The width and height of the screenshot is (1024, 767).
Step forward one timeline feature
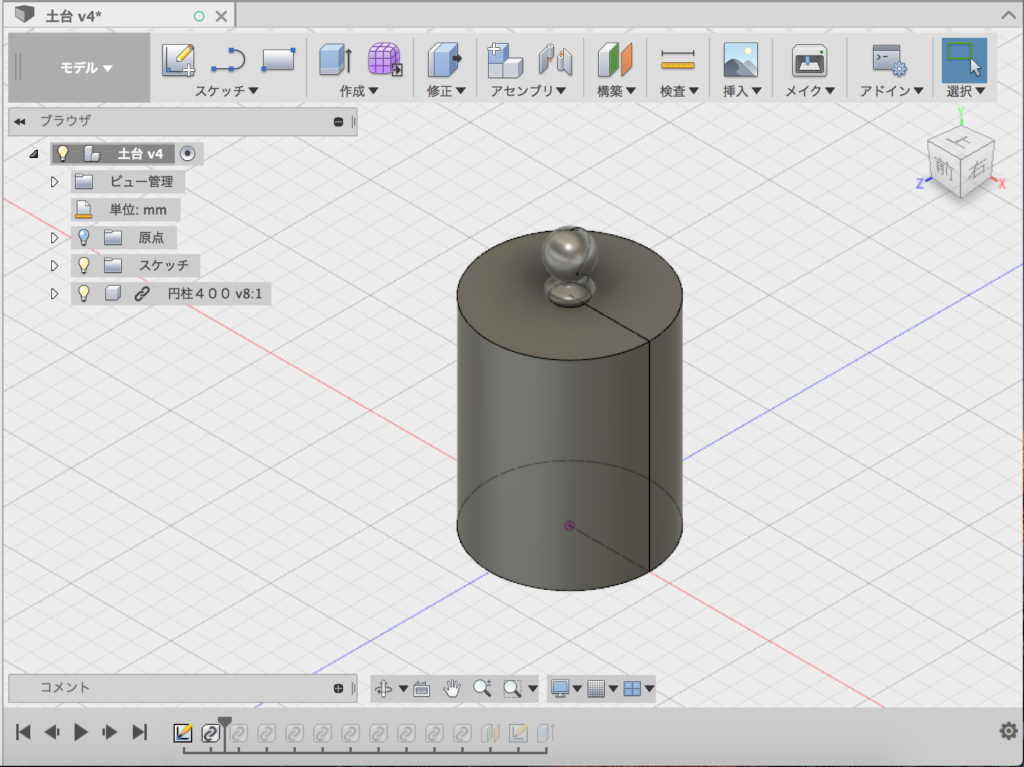tap(110, 732)
